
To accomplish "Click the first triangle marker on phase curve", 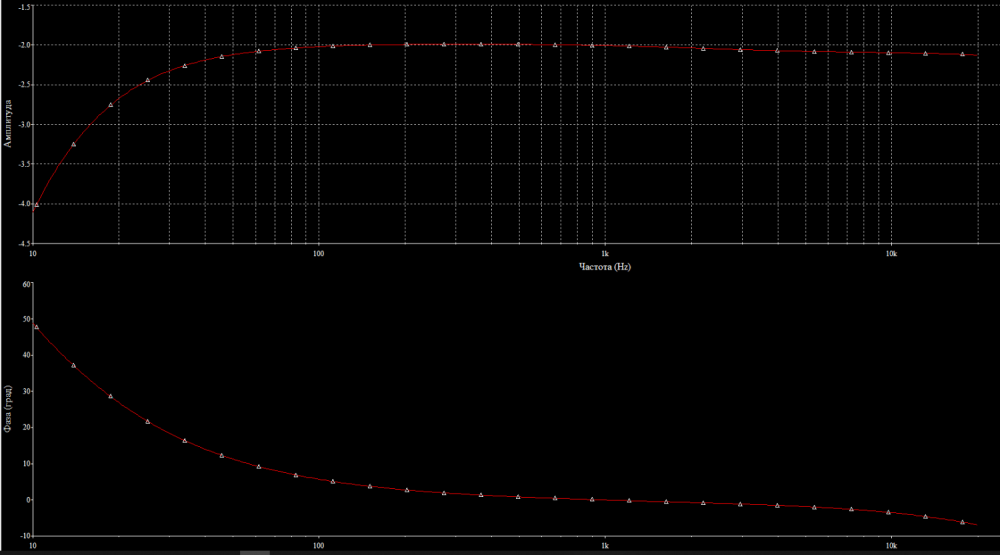I will click(37, 327).
